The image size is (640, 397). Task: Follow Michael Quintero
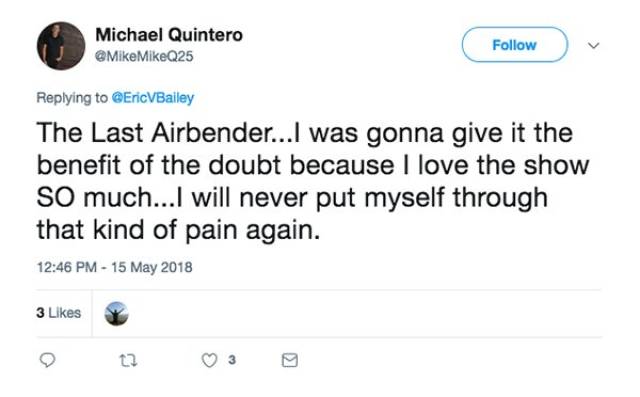click(515, 45)
